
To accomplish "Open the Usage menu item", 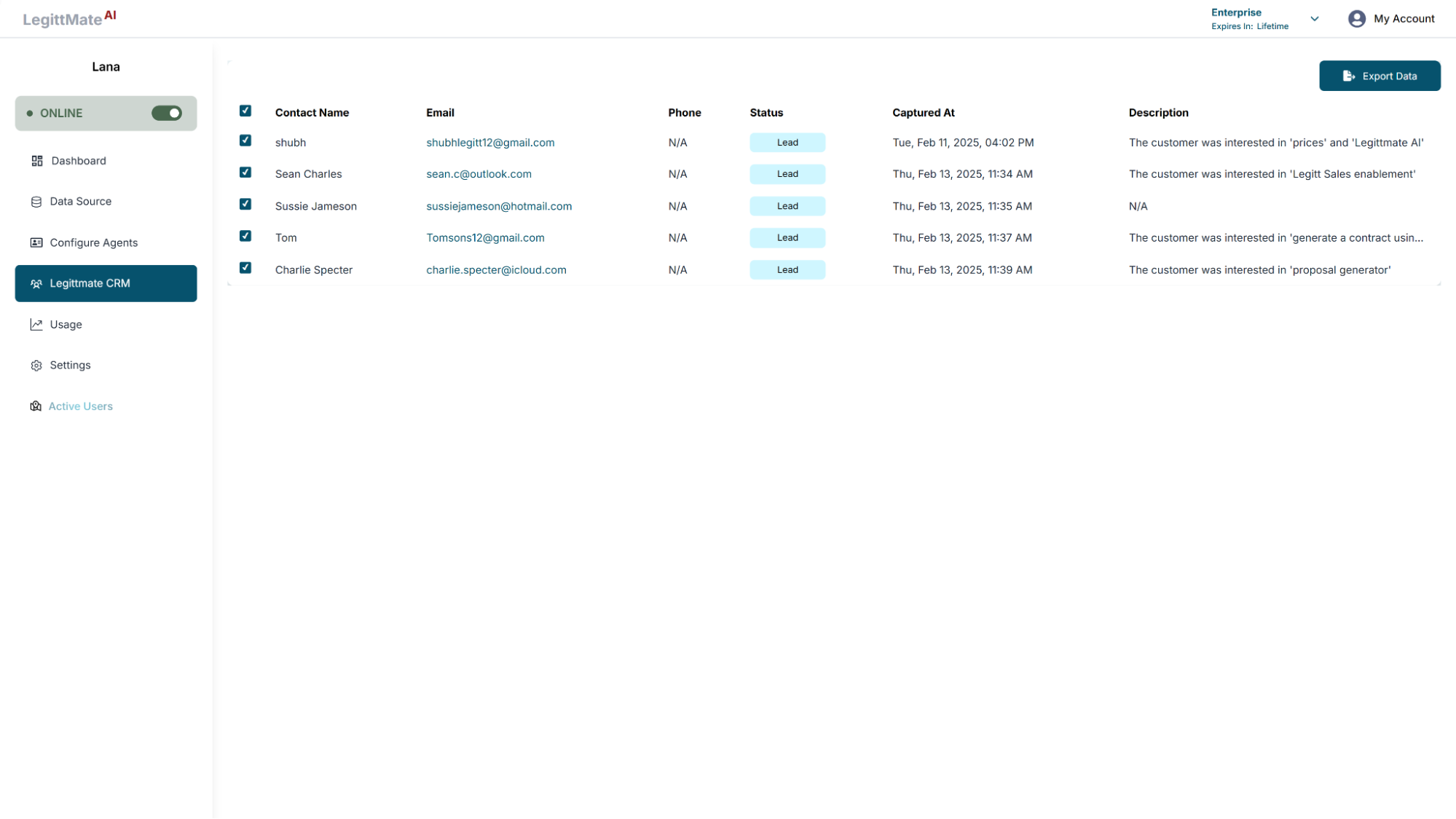I will click(66, 325).
